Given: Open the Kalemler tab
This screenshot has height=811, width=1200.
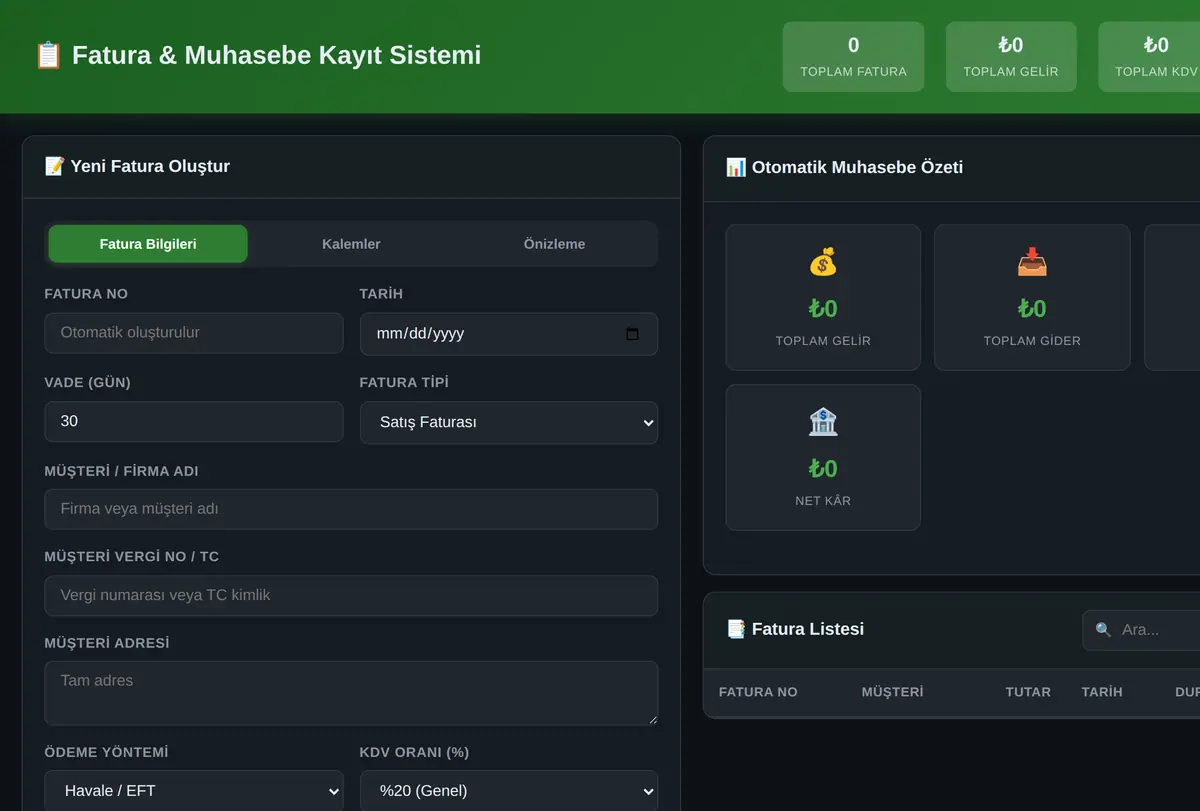Looking at the screenshot, I should point(351,244).
